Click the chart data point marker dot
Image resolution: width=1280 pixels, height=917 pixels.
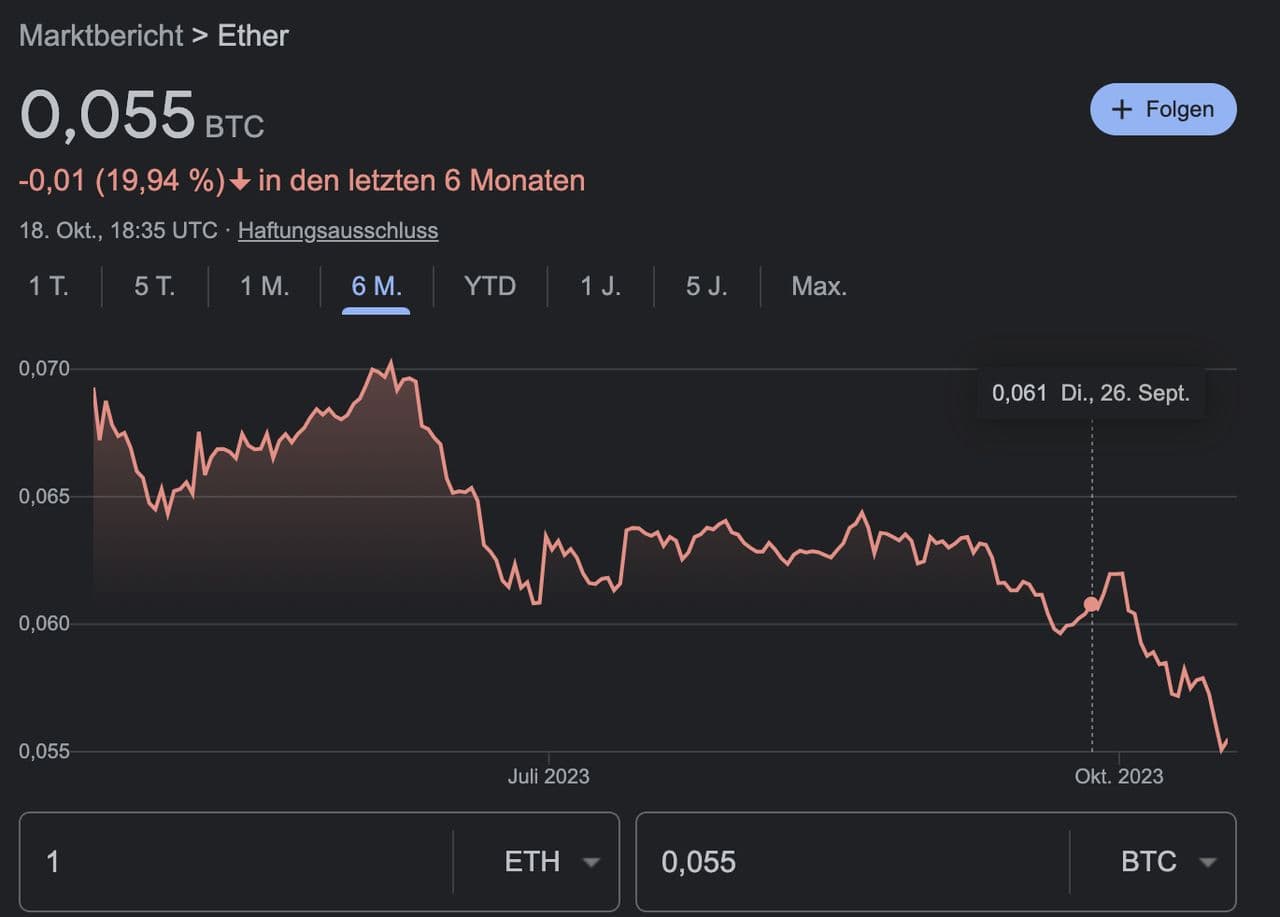click(1091, 604)
